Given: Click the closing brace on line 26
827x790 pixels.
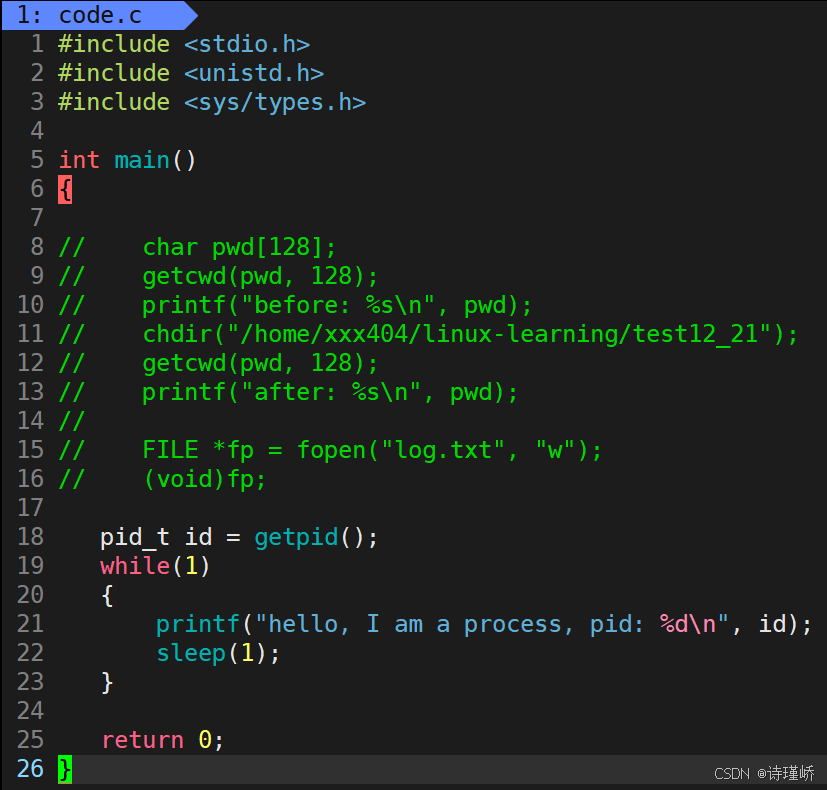Looking at the screenshot, I should [x=65, y=769].
